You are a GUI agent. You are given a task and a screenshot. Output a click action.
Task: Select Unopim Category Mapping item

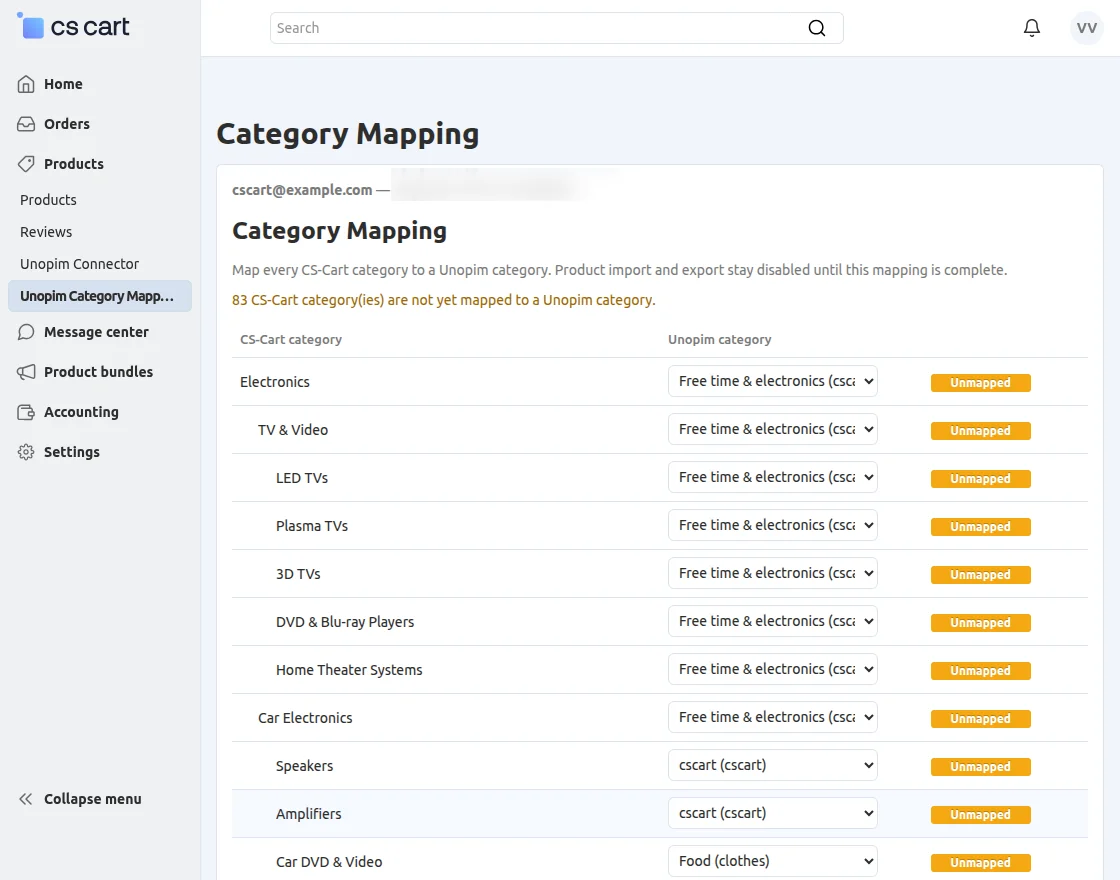coord(100,296)
